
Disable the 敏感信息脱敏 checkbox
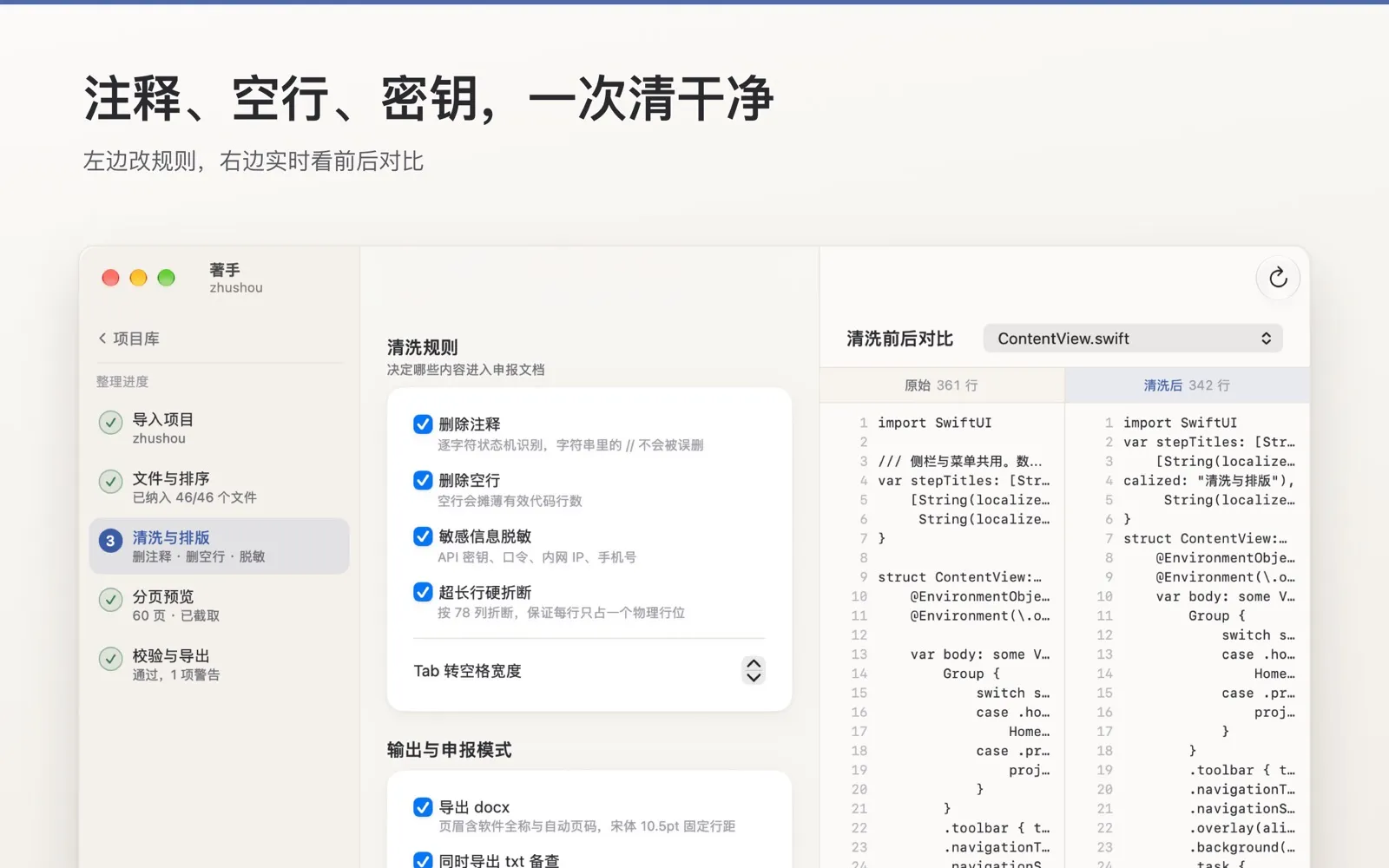pos(423,536)
